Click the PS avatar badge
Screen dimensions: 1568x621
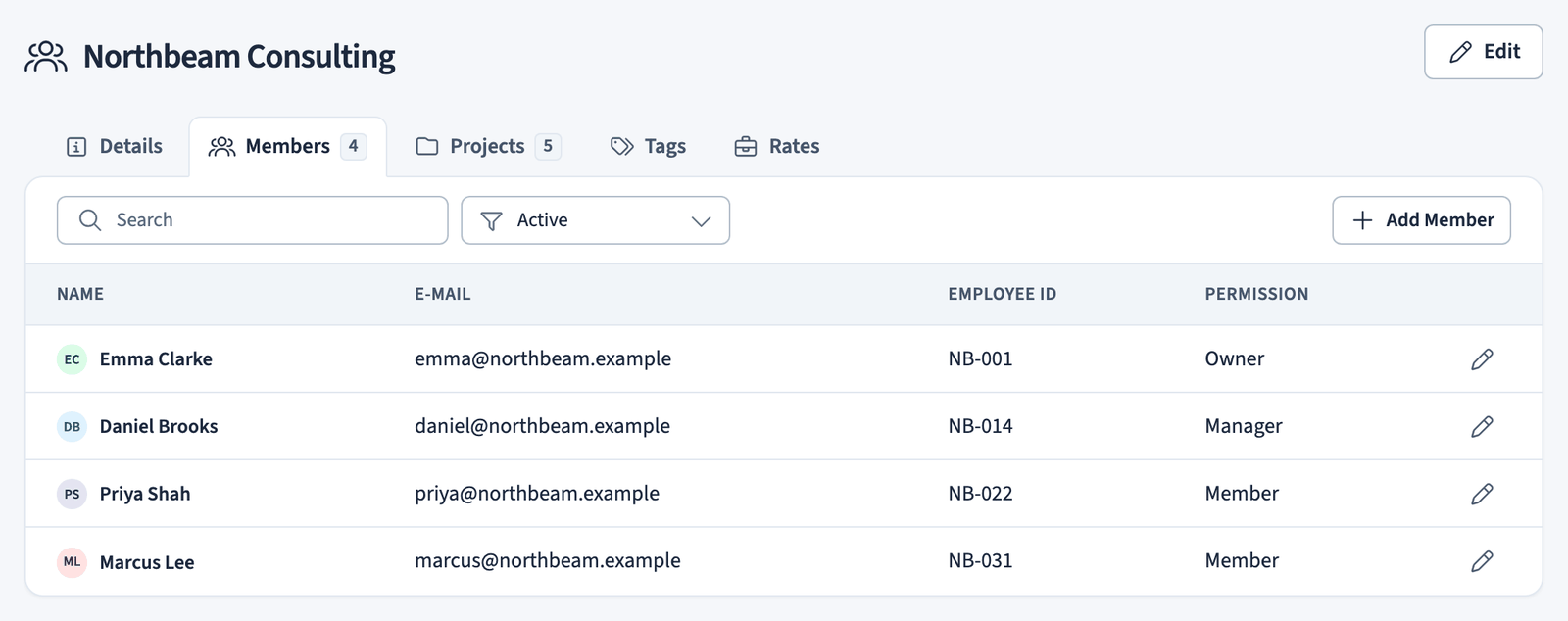pos(72,494)
